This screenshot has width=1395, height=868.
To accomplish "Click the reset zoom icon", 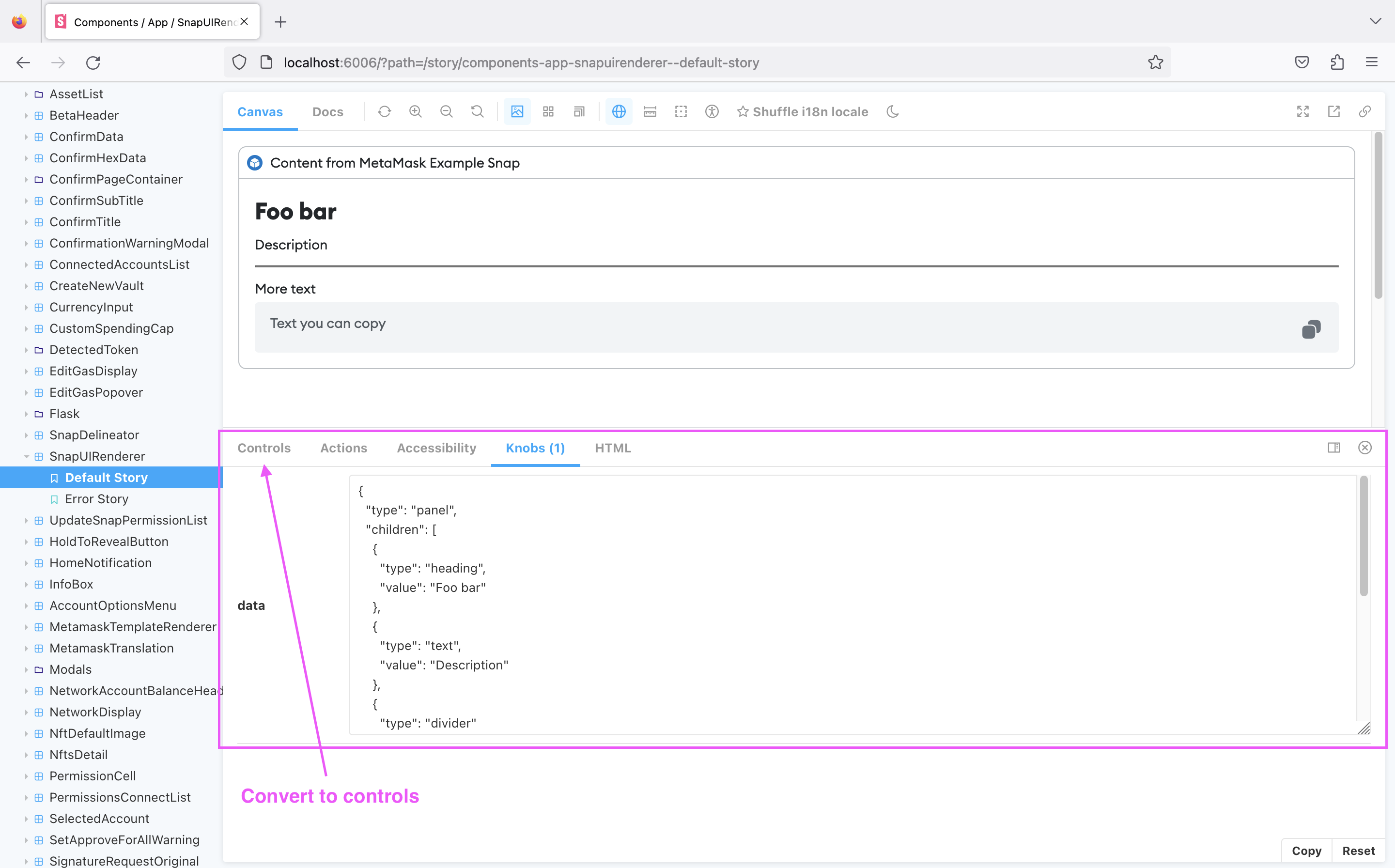I will (x=477, y=111).
